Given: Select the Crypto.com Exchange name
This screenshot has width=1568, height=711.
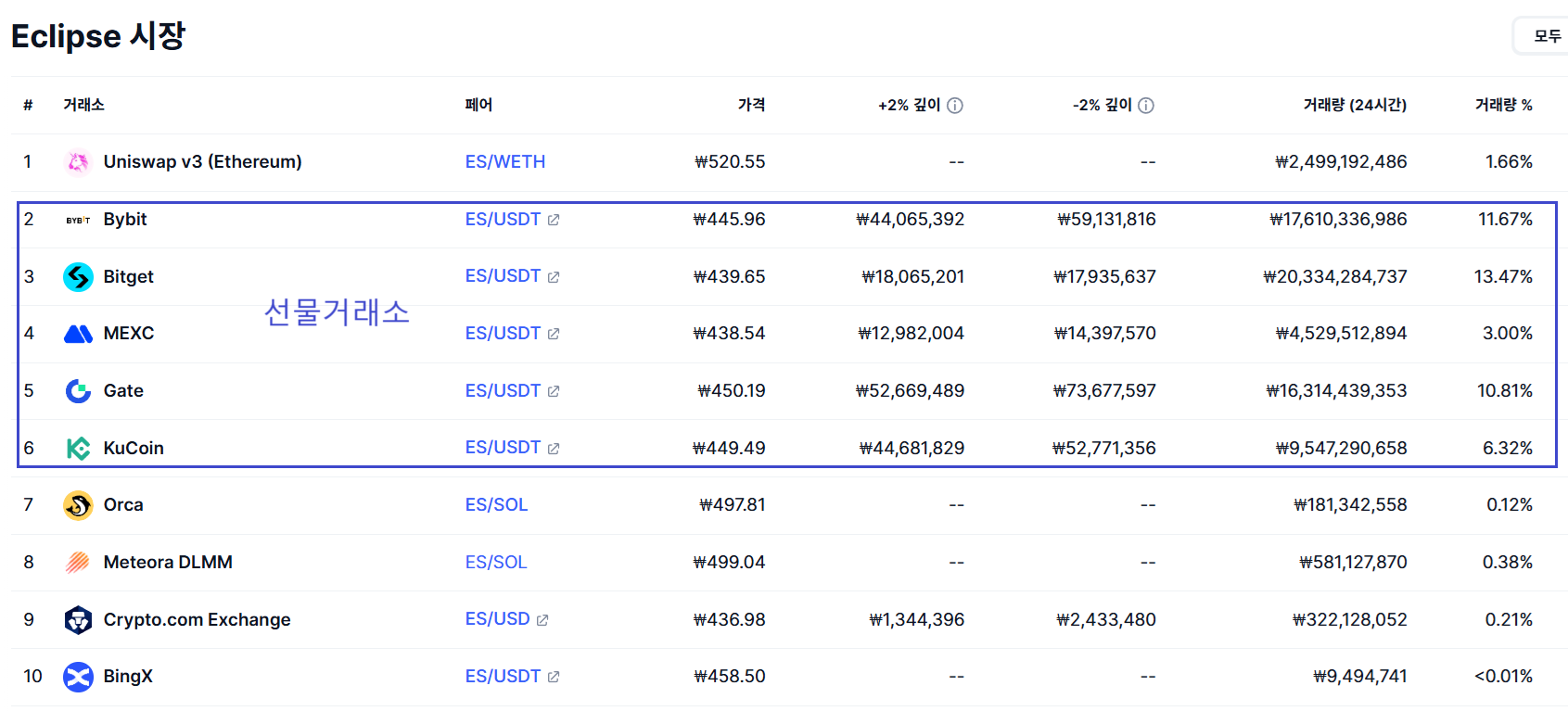Looking at the screenshot, I should (x=198, y=619).
